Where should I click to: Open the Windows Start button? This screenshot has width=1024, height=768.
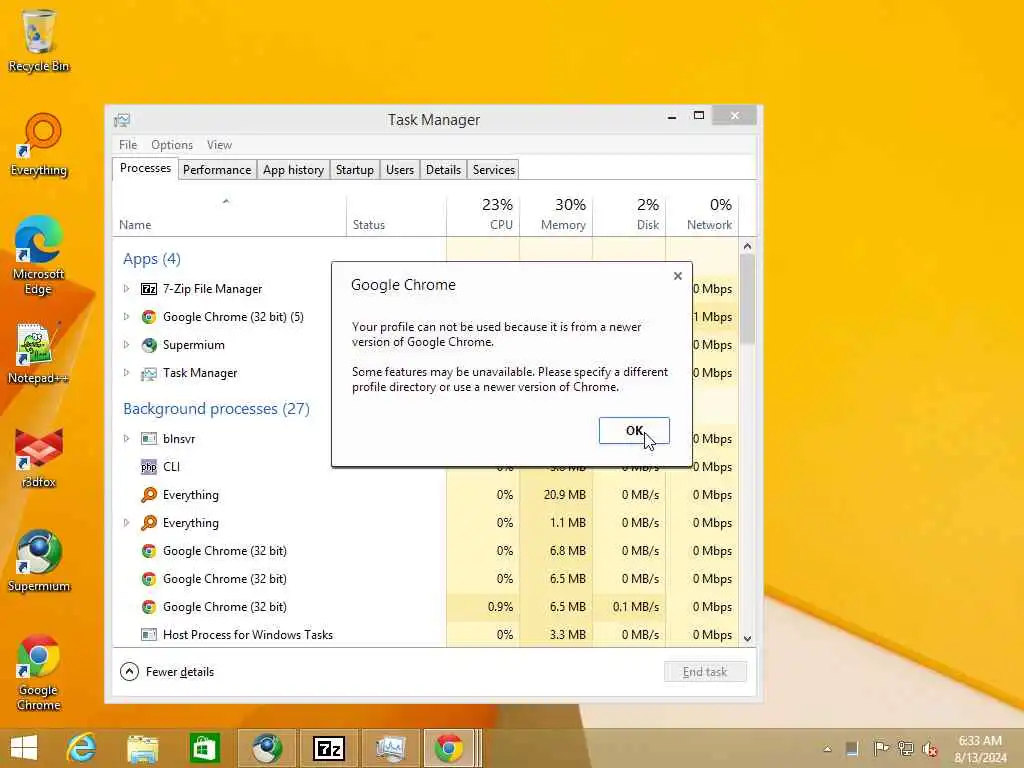24,748
